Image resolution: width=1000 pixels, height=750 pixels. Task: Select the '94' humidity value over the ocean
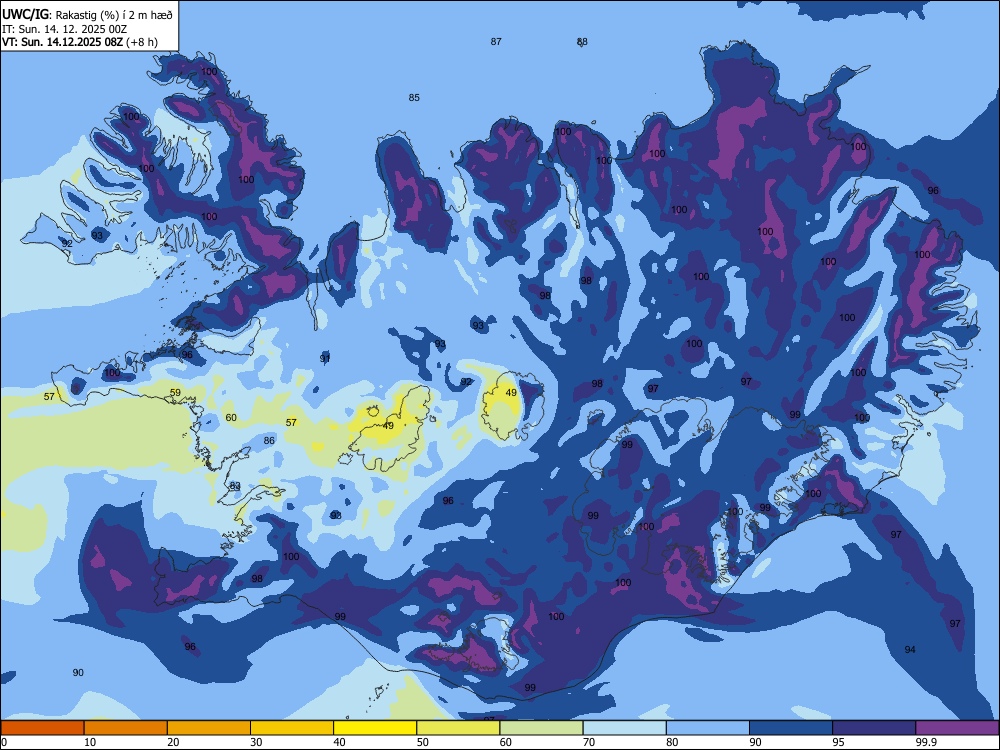point(910,649)
